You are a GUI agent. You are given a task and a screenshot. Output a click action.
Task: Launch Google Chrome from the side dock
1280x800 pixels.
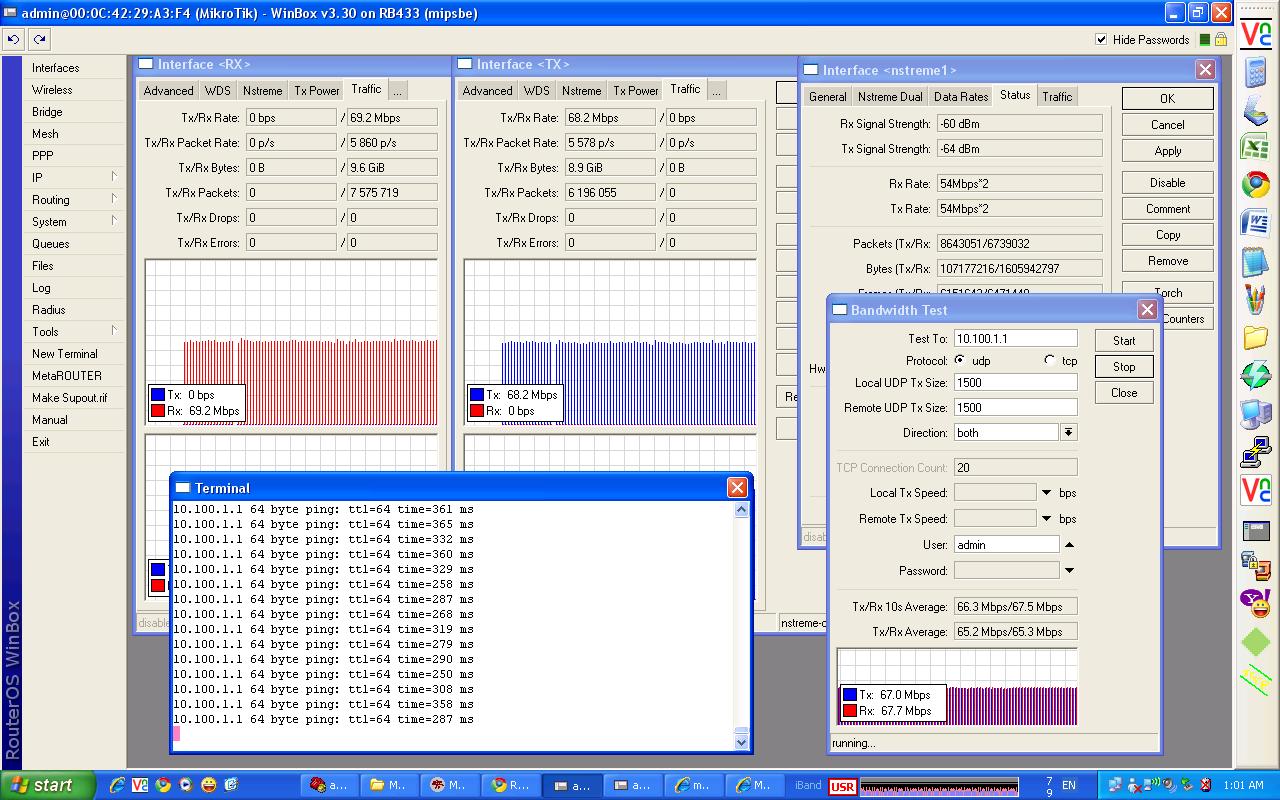(1255, 184)
